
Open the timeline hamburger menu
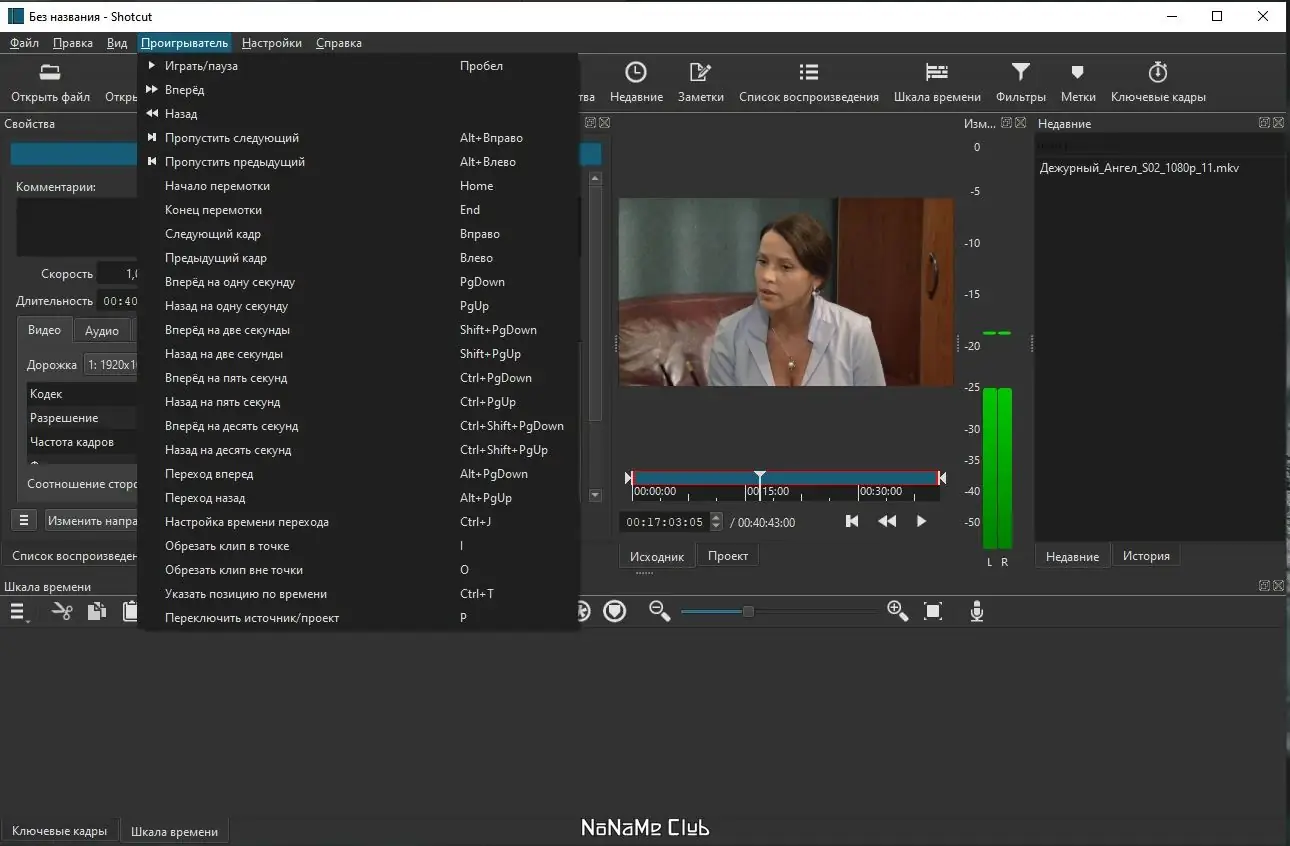pyautogui.click(x=17, y=612)
